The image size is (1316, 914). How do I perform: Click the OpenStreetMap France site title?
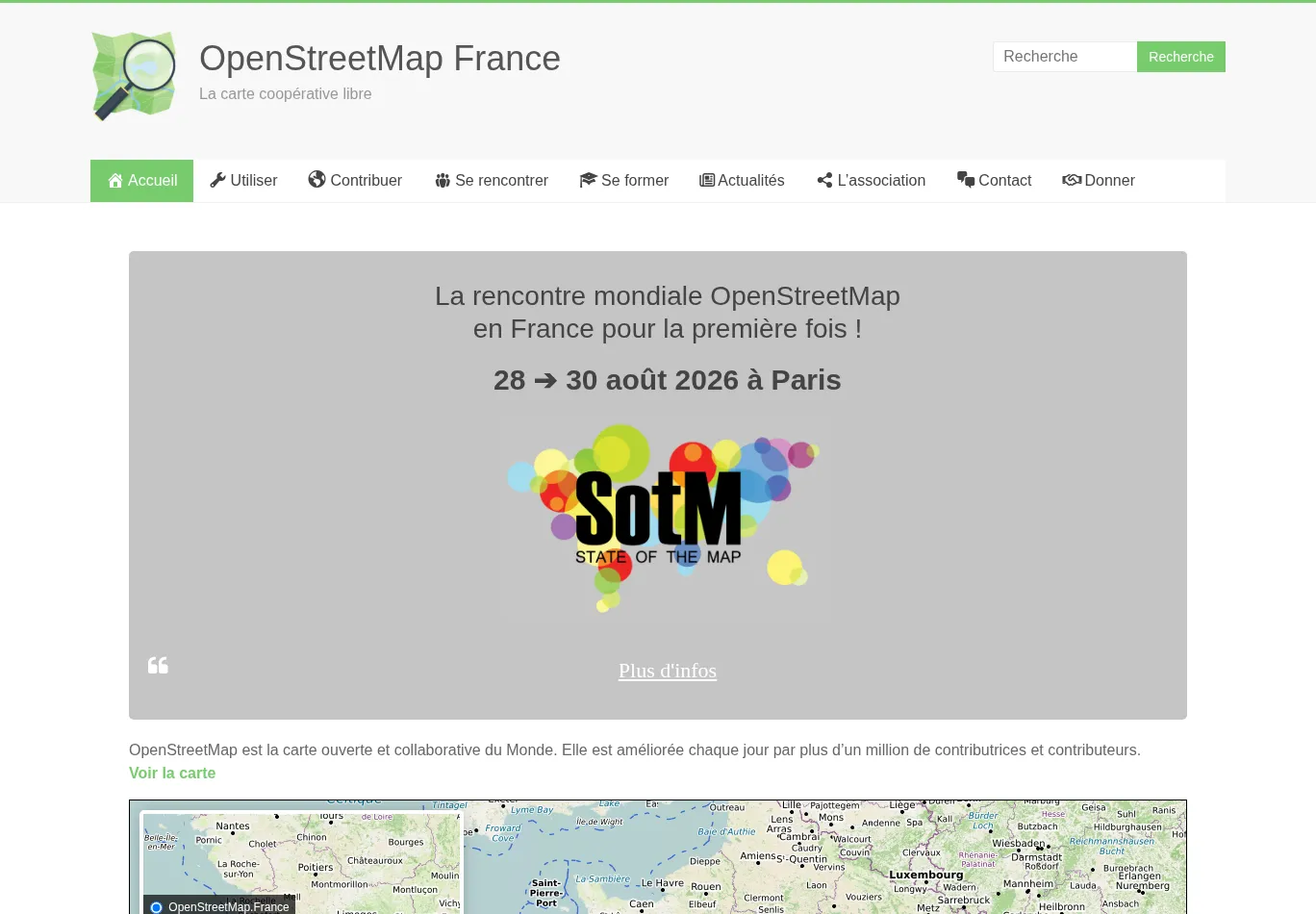pyautogui.click(x=380, y=59)
